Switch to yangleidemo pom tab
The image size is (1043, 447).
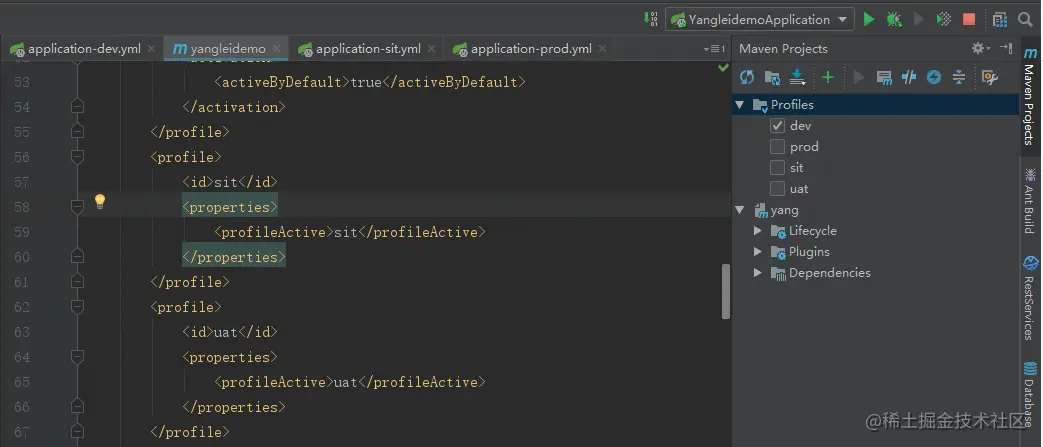point(227,49)
